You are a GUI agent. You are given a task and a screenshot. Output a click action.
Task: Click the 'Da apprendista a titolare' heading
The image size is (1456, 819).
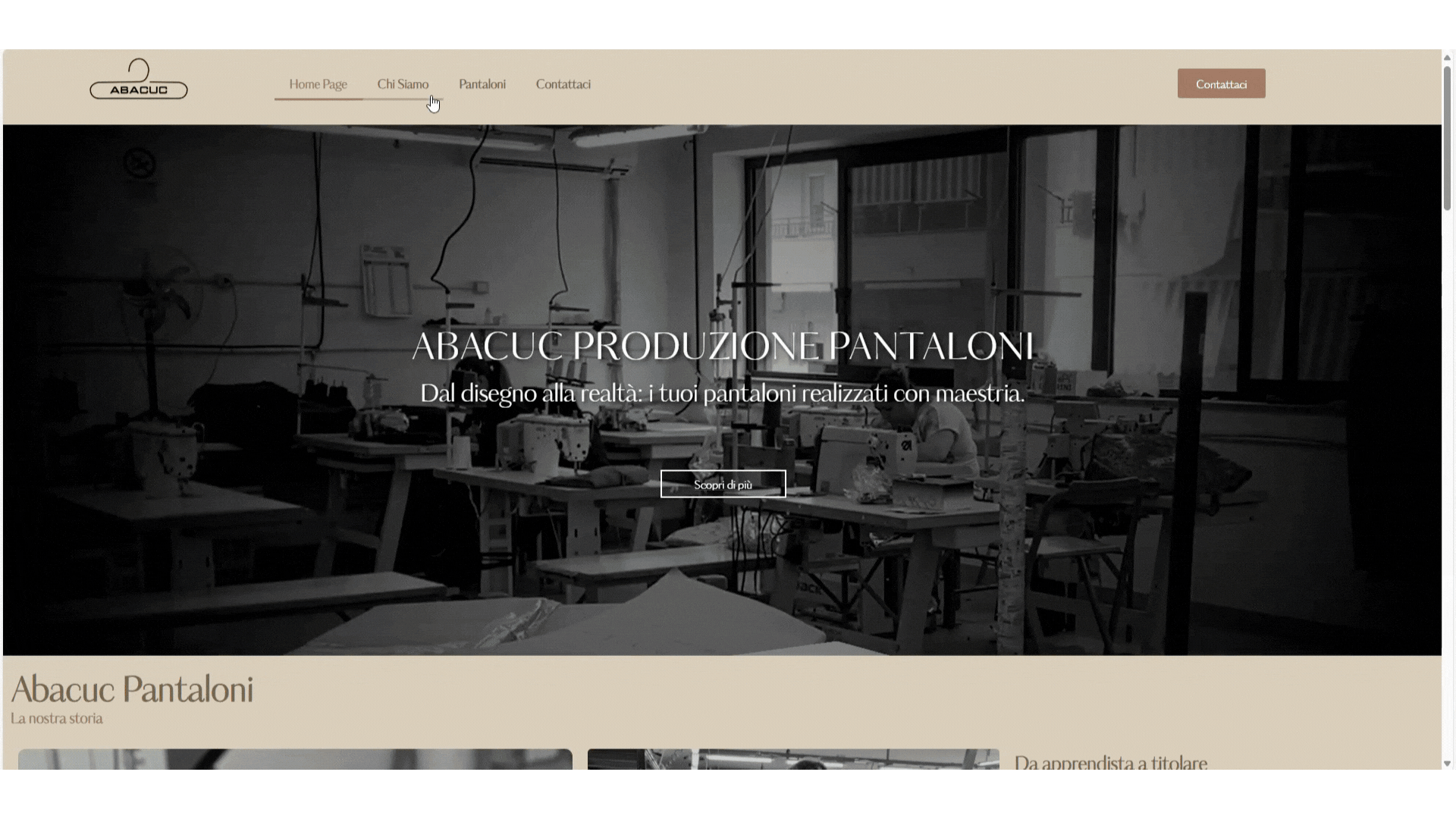[1110, 761]
